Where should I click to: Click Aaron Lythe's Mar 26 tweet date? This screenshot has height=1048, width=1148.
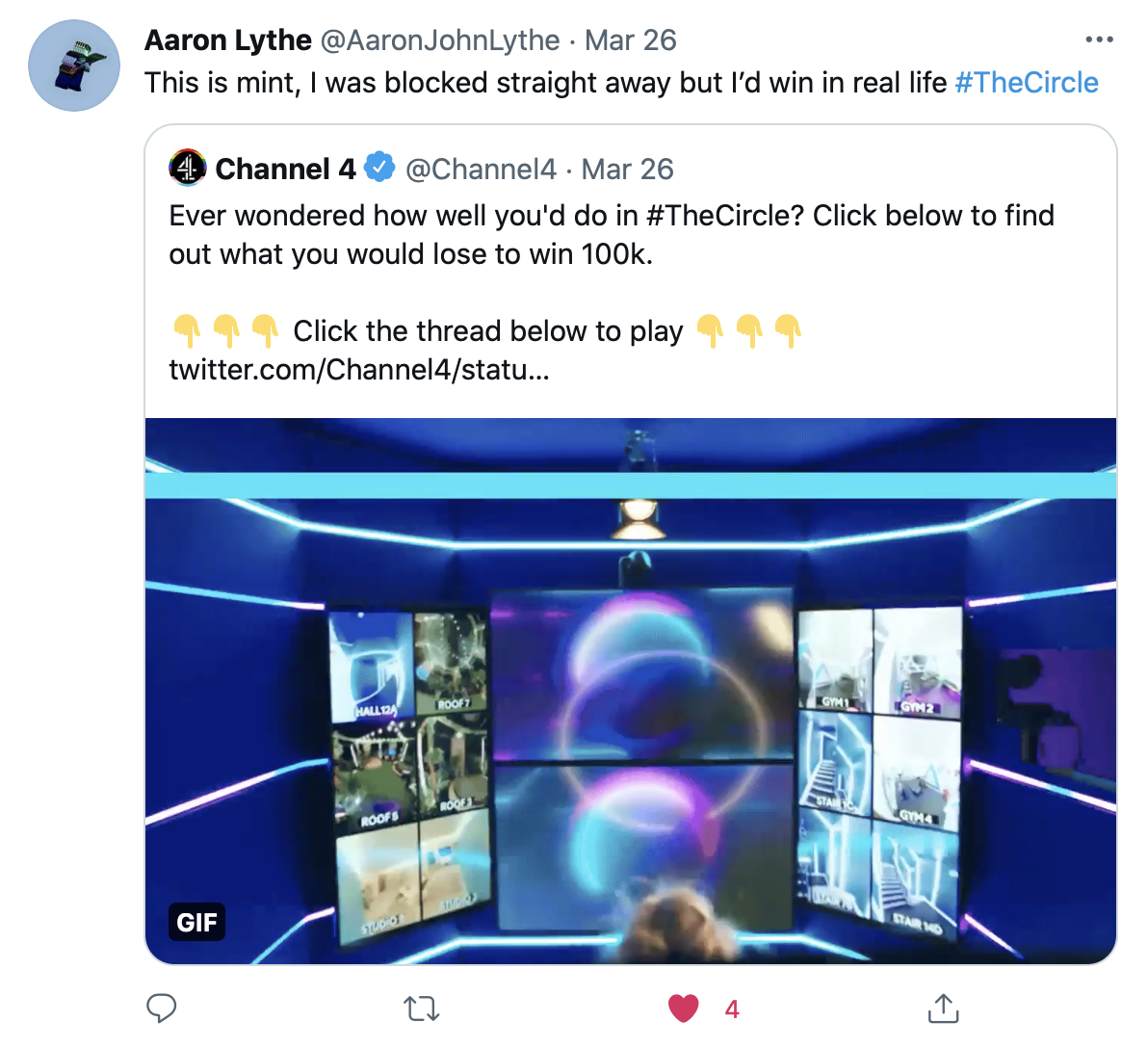pyautogui.click(x=631, y=40)
